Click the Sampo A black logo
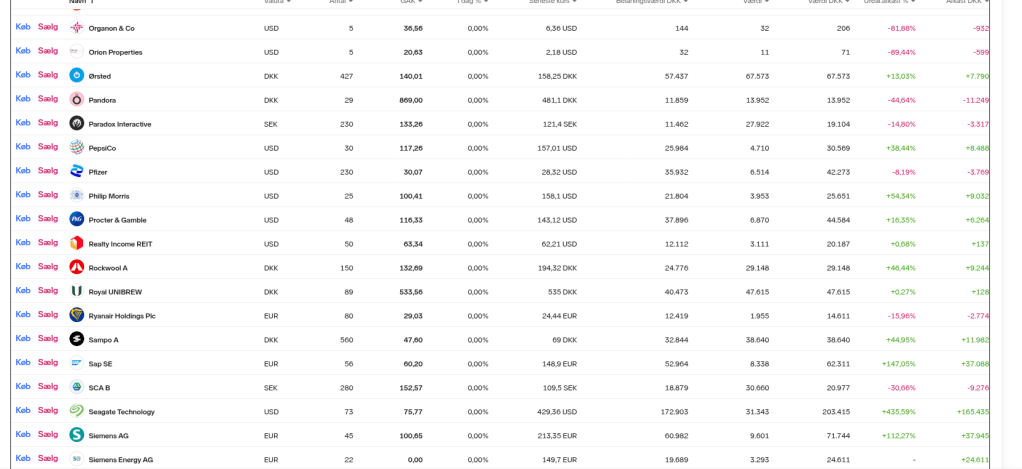 77,339
